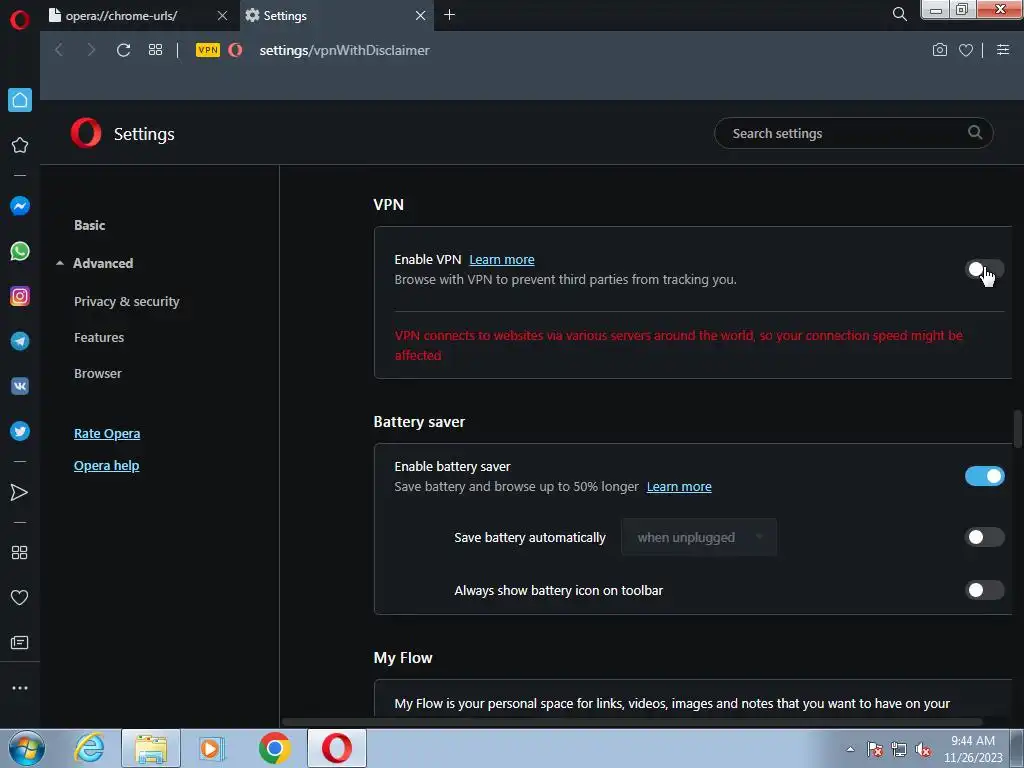The width and height of the screenshot is (1024, 768).
Task: Click the Opera taskbar button
Action: pyautogui.click(x=337, y=748)
